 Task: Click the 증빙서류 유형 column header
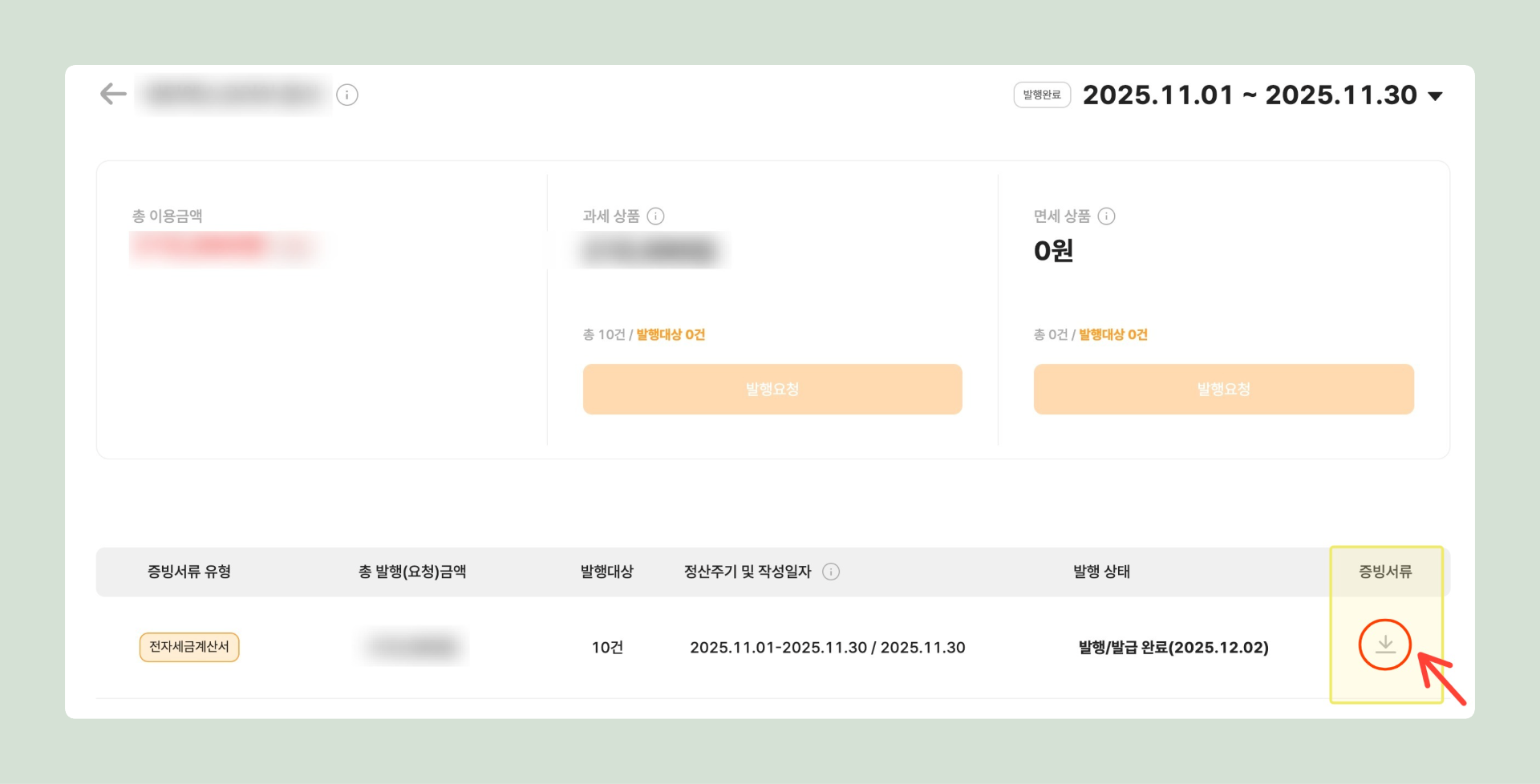point(189,572)
